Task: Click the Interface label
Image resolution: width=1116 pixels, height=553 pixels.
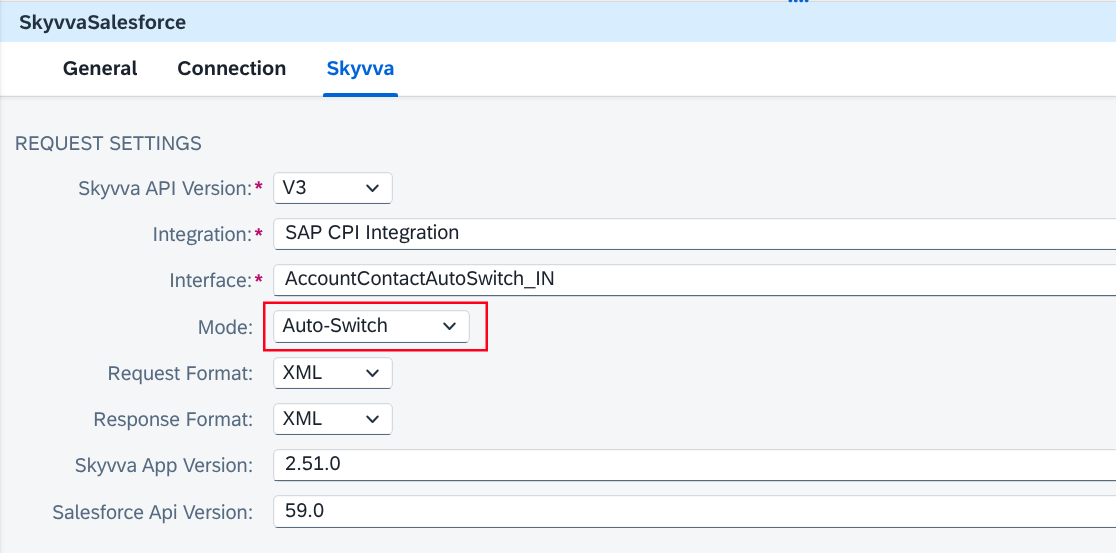Action: (x=210, y=280)
